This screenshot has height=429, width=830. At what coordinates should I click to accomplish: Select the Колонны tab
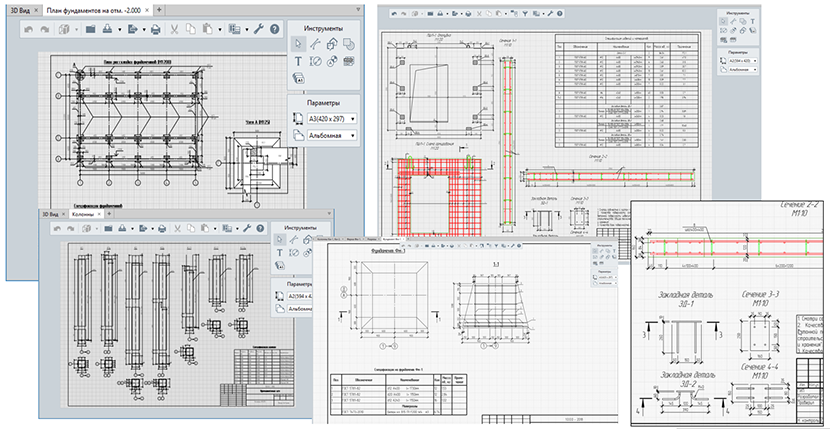(84, 214)
